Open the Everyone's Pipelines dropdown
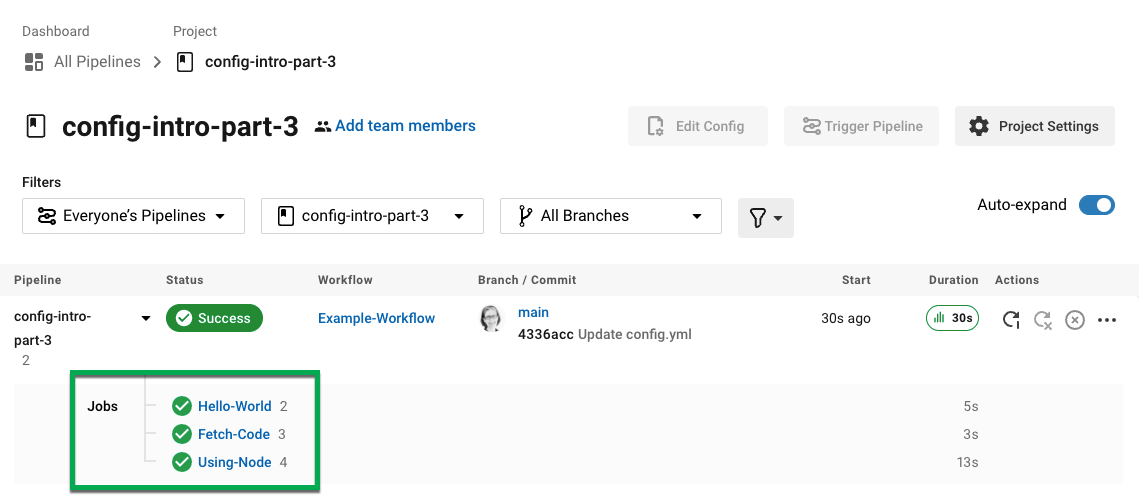Screen dimensions: 1139x499 click(x=133, y=216)
